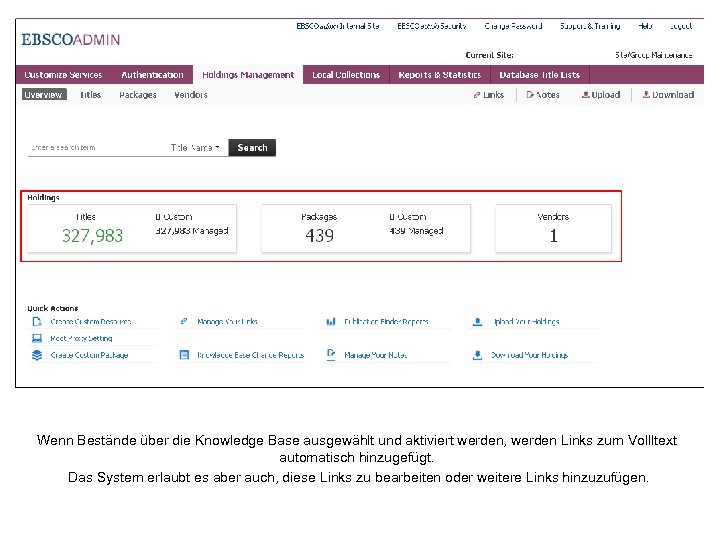
Task: Open the Reports & Statistics tab
Action: click(x=440, y=75)
